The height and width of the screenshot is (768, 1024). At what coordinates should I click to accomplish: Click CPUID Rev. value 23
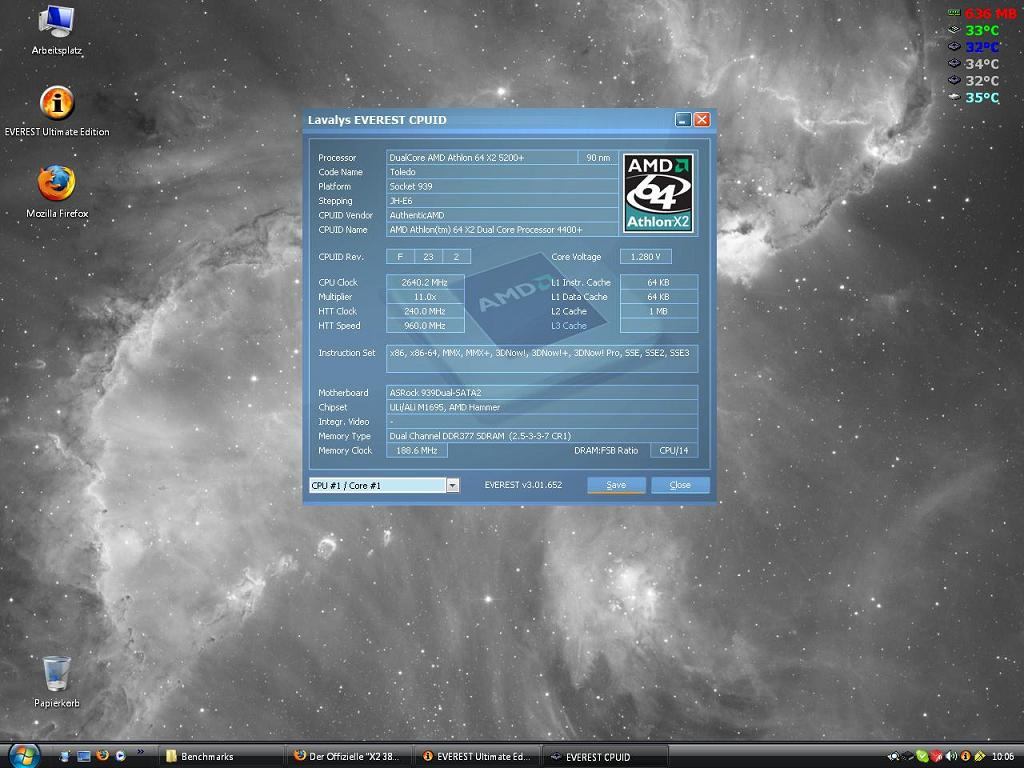click(428, 257)
